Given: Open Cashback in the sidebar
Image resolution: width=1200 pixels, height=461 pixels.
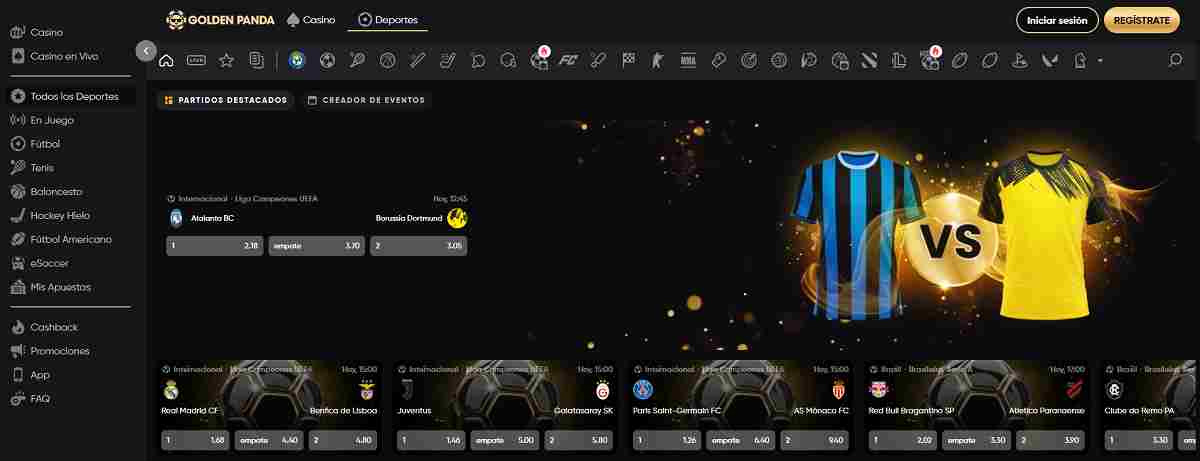Looking at the screenshot, I should pyautogui.click(x=54, y=327).
